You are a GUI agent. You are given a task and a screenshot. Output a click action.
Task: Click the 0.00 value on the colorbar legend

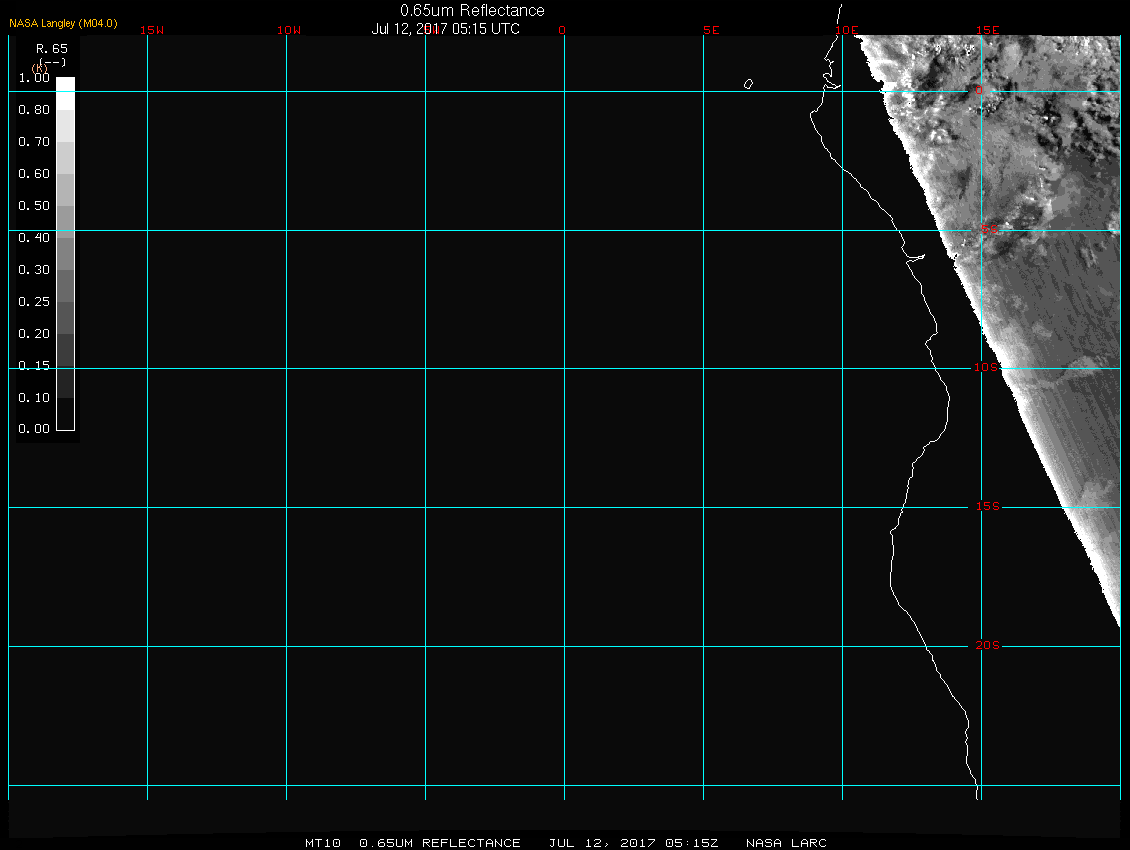[x=34, y=429]
